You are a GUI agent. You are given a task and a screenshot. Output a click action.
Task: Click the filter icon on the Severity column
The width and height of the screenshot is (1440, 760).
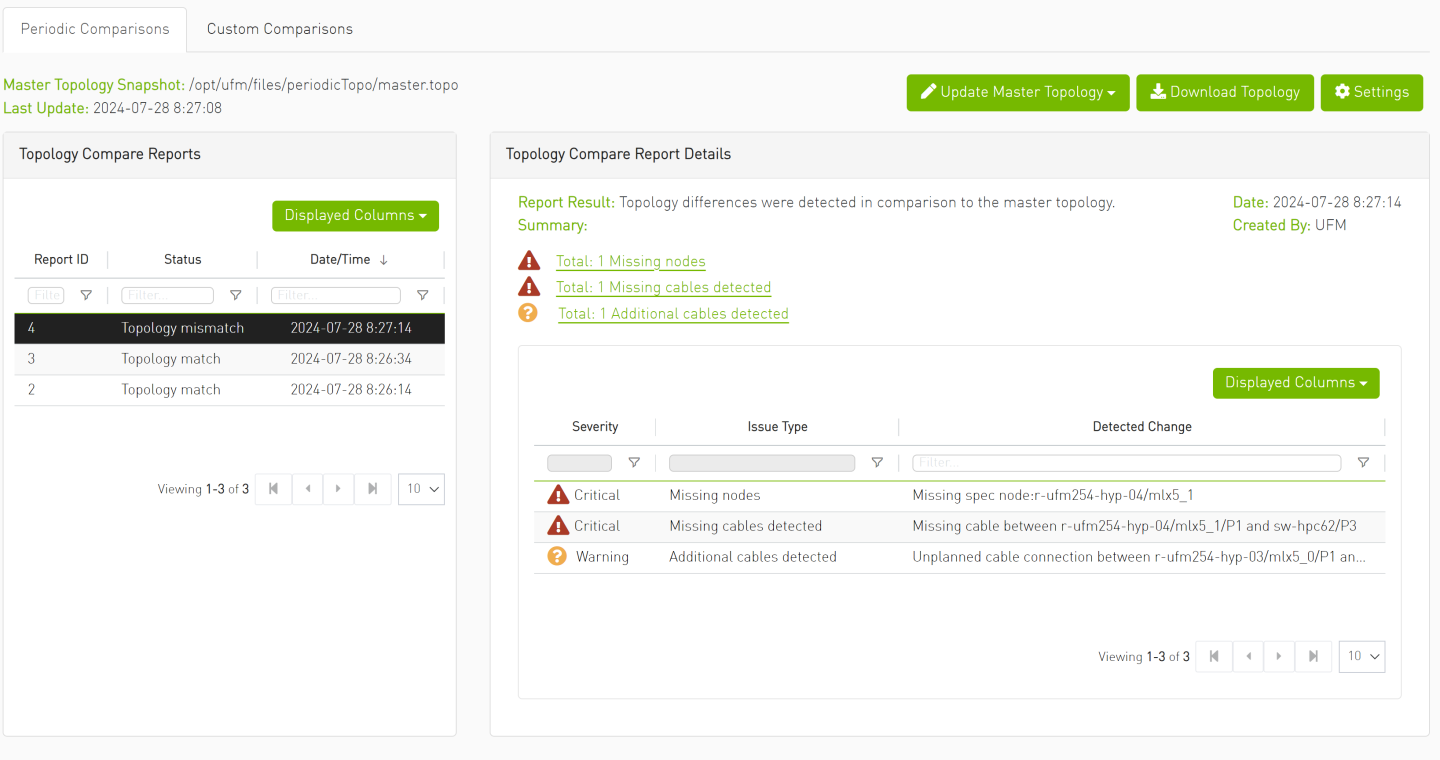click(634, 462)
